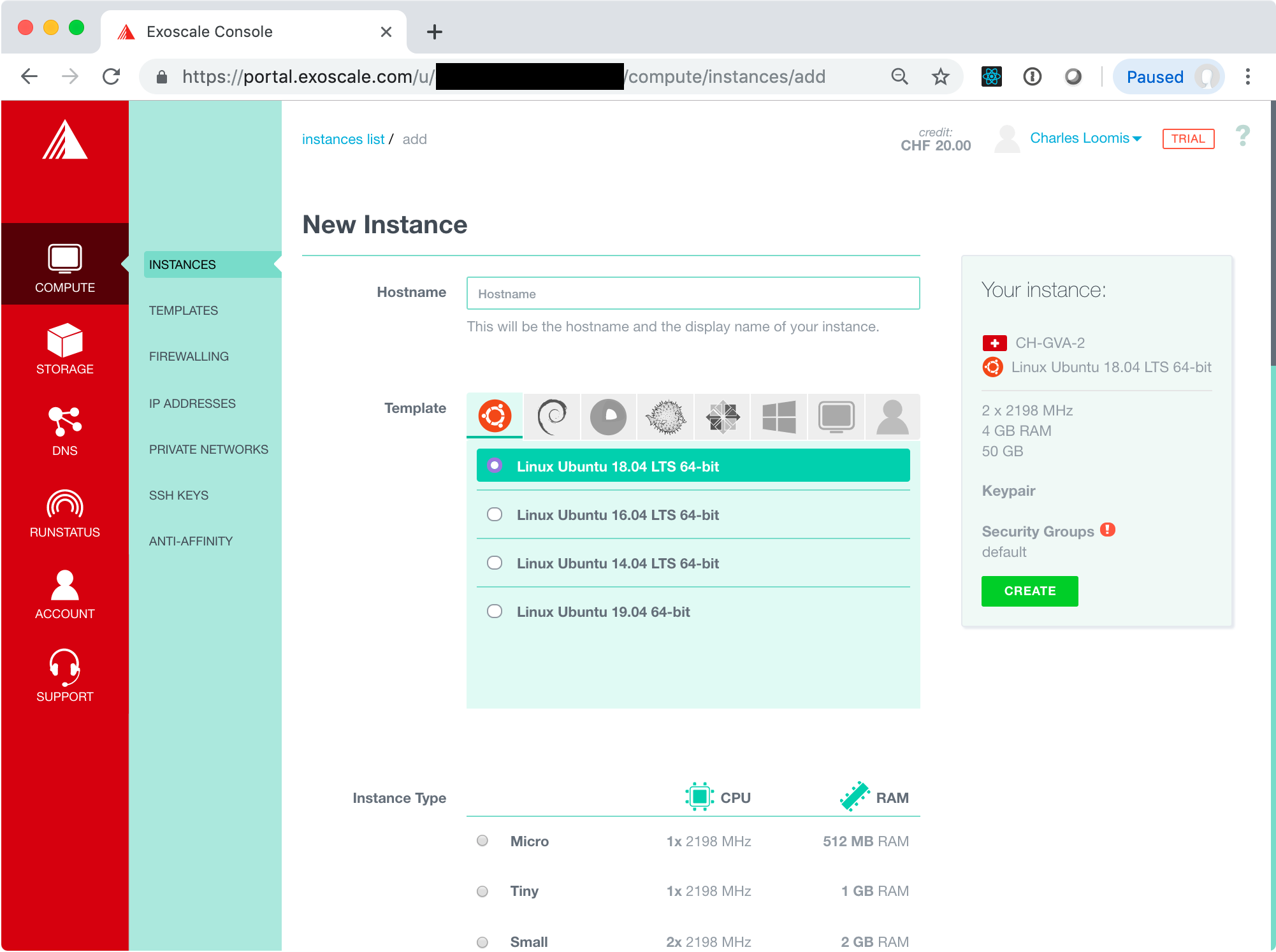Screen dimensions: 1276x952
Task: Select the Ubuntu template tab
Action: pos(495,416)
